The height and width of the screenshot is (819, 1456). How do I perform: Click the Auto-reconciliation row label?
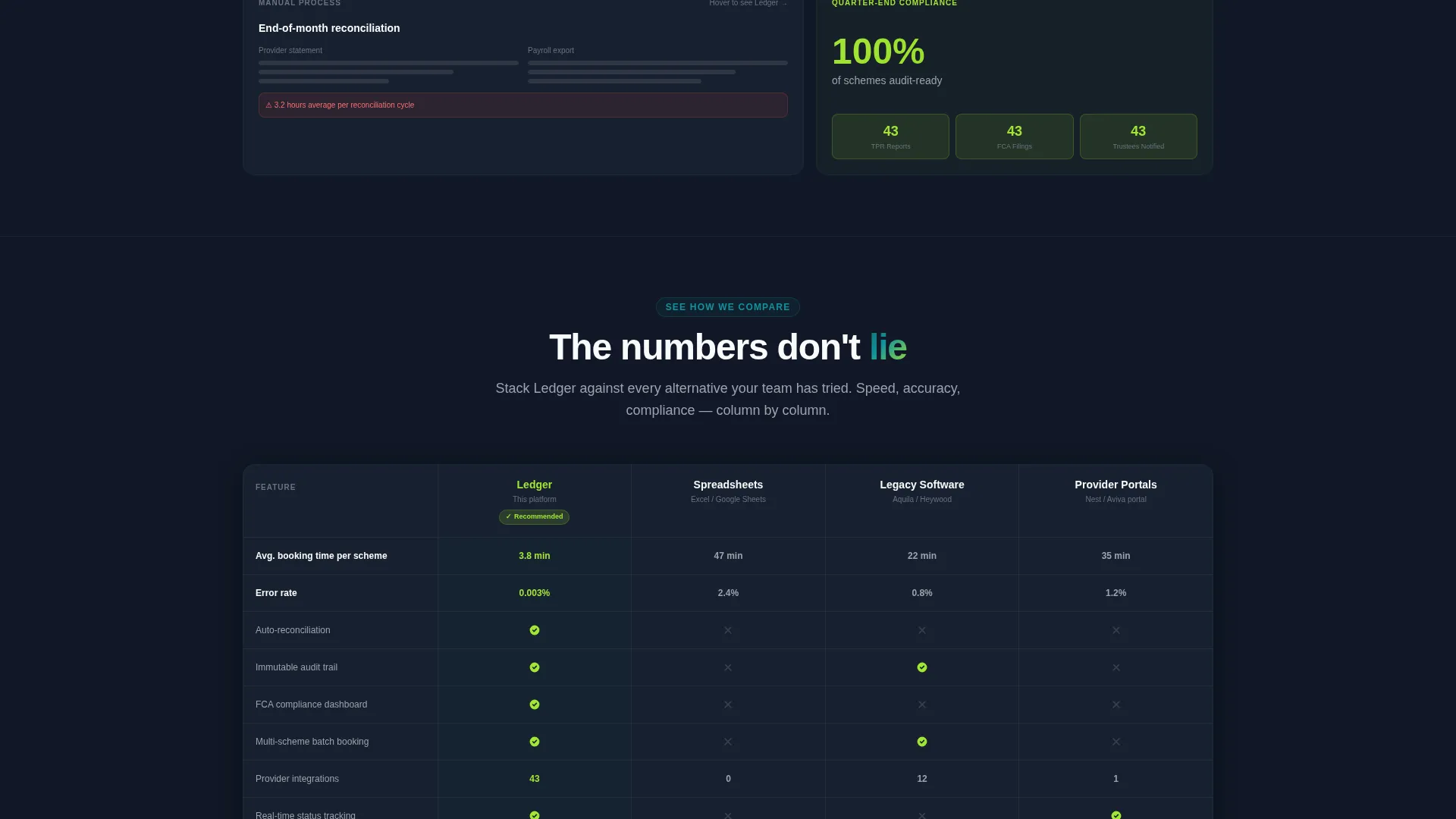[x=293, y=630]
